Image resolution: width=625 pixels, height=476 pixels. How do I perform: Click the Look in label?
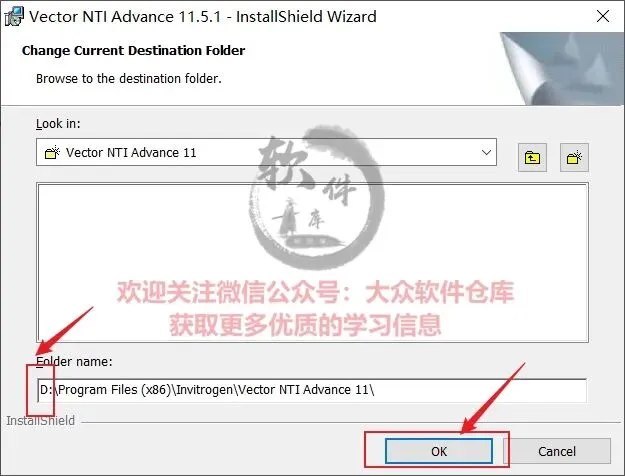point(58,124)
